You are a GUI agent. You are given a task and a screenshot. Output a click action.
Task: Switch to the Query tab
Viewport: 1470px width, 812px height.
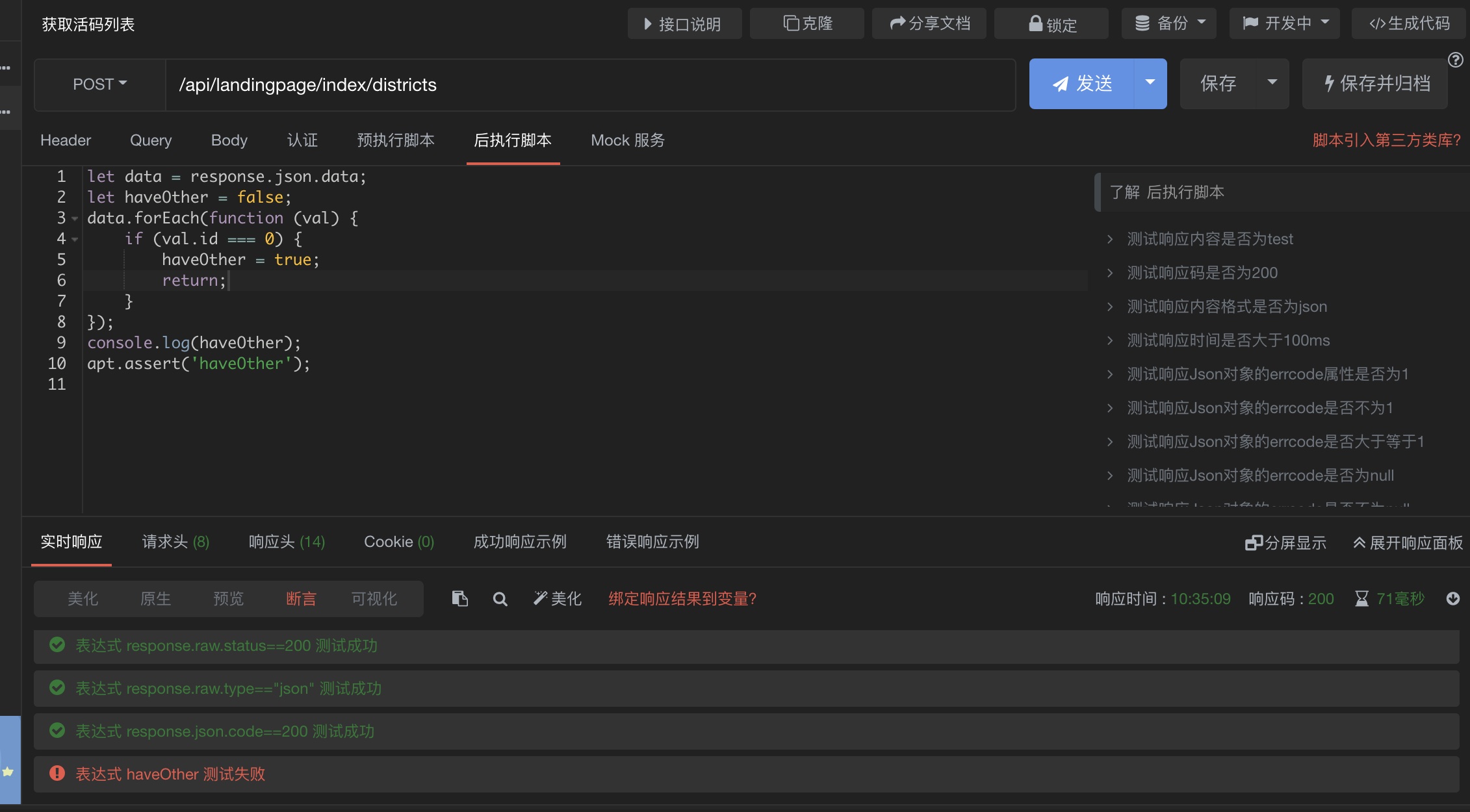[x=151, y=140]
